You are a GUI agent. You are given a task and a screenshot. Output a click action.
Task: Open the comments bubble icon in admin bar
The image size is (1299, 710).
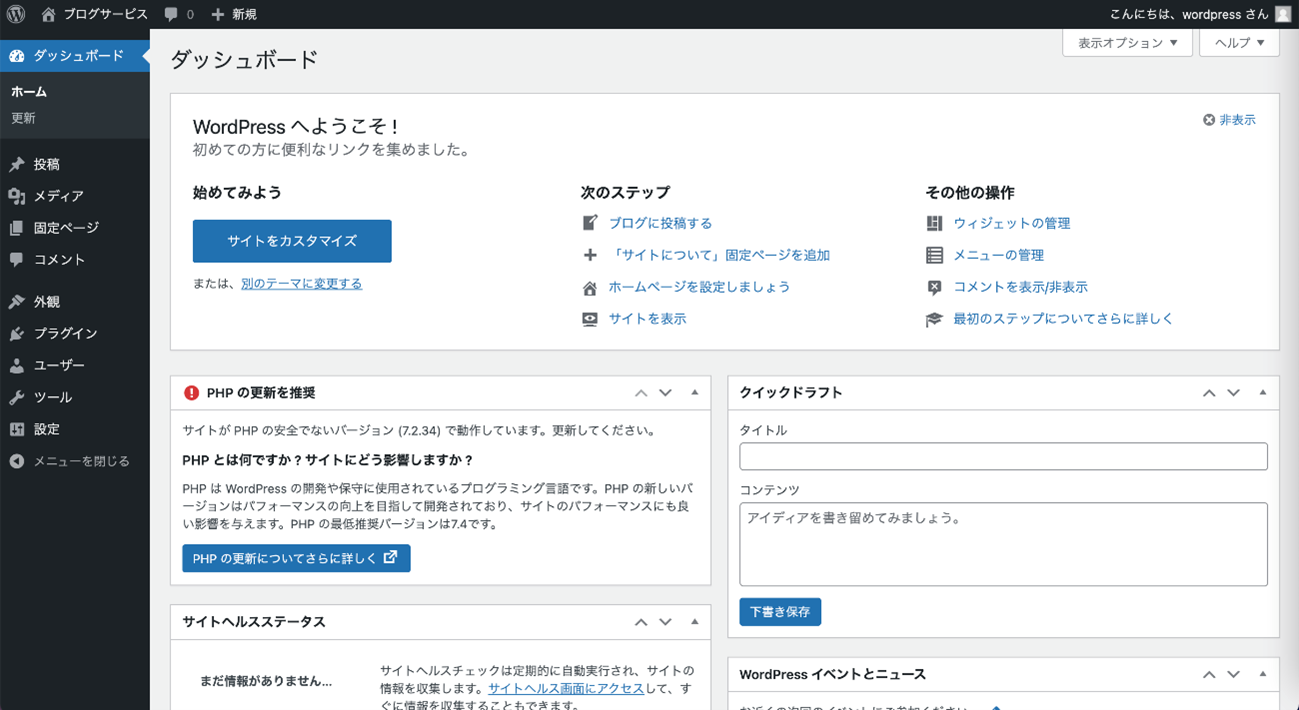pyautogui.click(x=172, y=14)
